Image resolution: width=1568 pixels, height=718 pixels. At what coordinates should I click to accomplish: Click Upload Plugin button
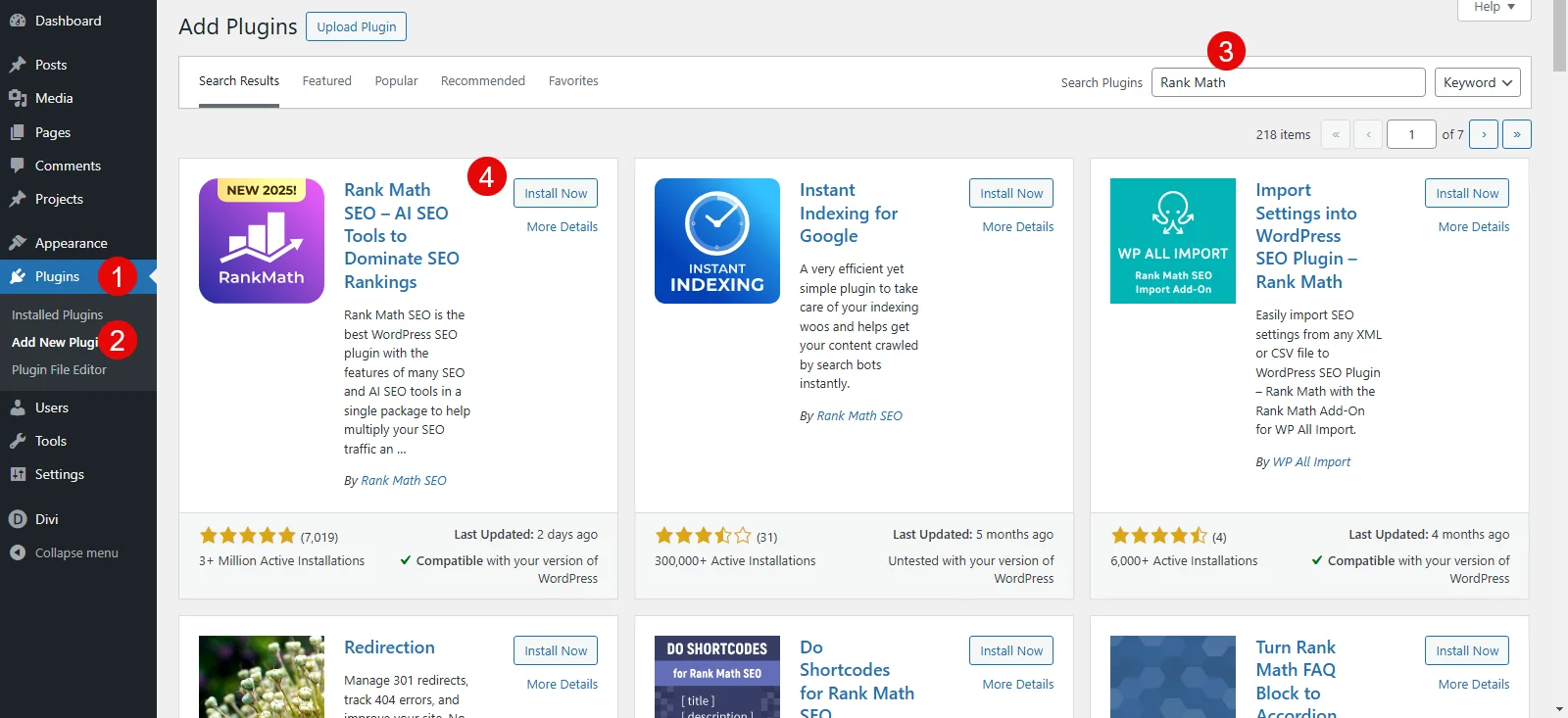357,26
